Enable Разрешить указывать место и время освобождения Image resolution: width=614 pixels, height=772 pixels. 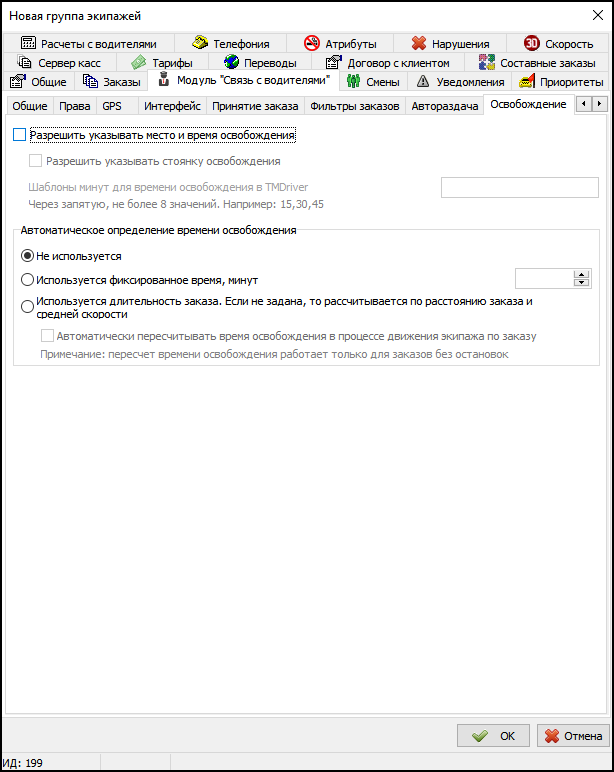click(x=21, y=135)
